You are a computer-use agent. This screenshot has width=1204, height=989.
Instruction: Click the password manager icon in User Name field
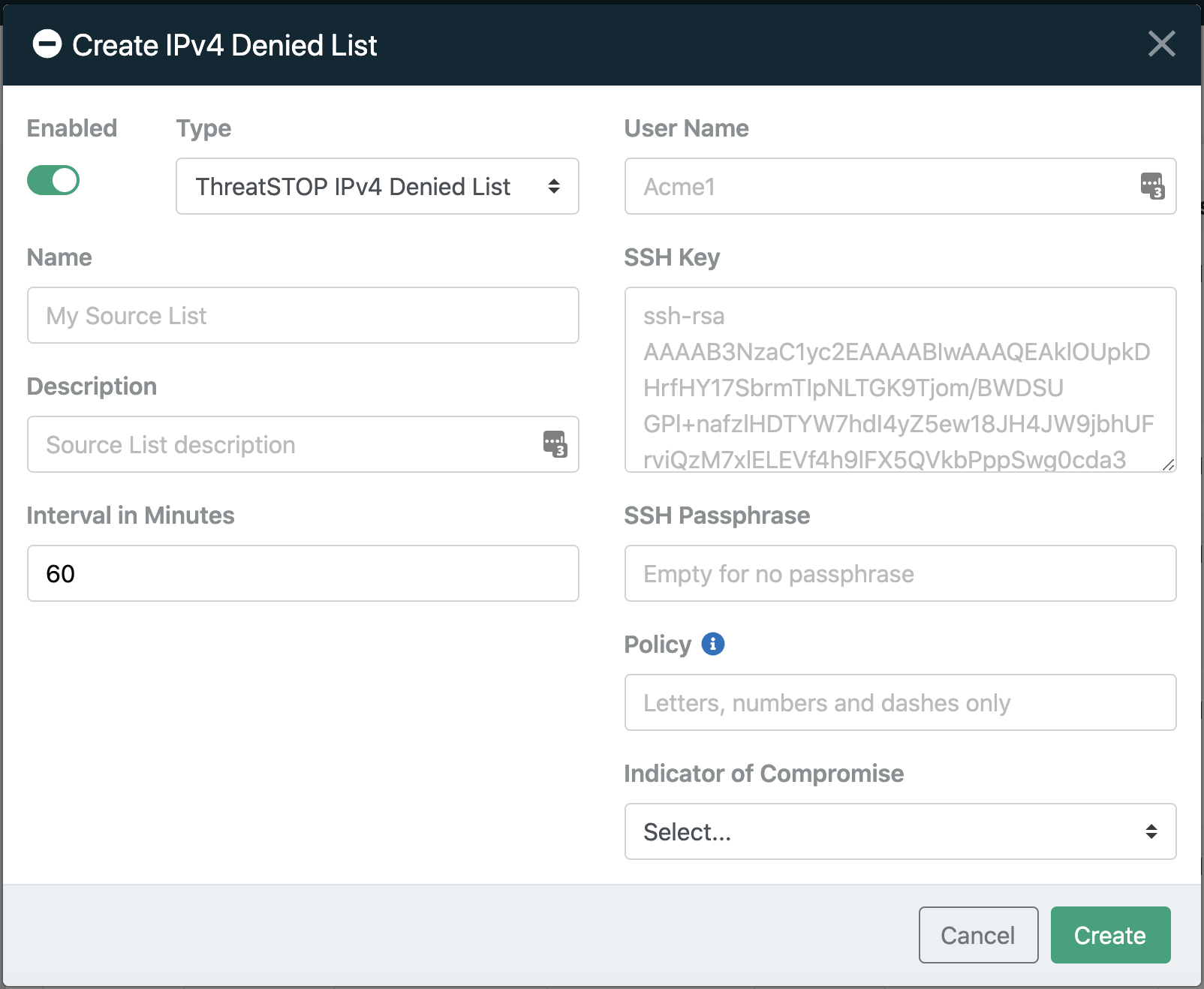(x=1152, y=186)
